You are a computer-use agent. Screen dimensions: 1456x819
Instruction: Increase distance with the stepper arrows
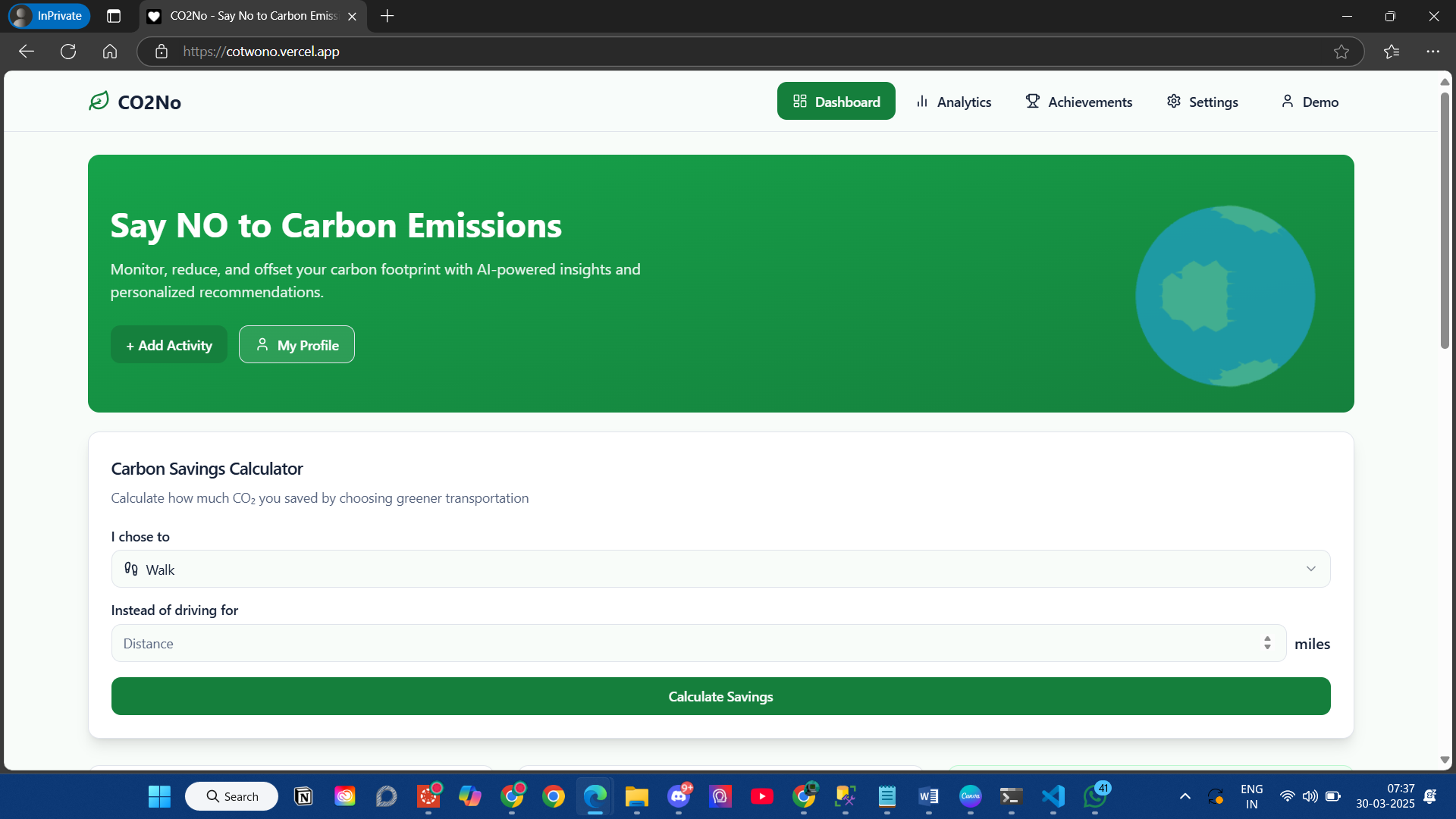coord(1267,639)
